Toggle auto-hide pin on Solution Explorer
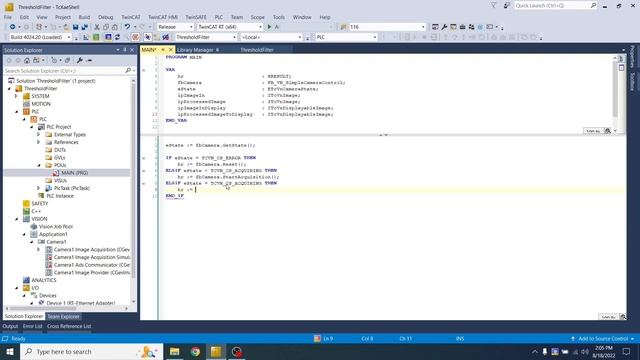 pyautogui.click(x=125, y=50)
